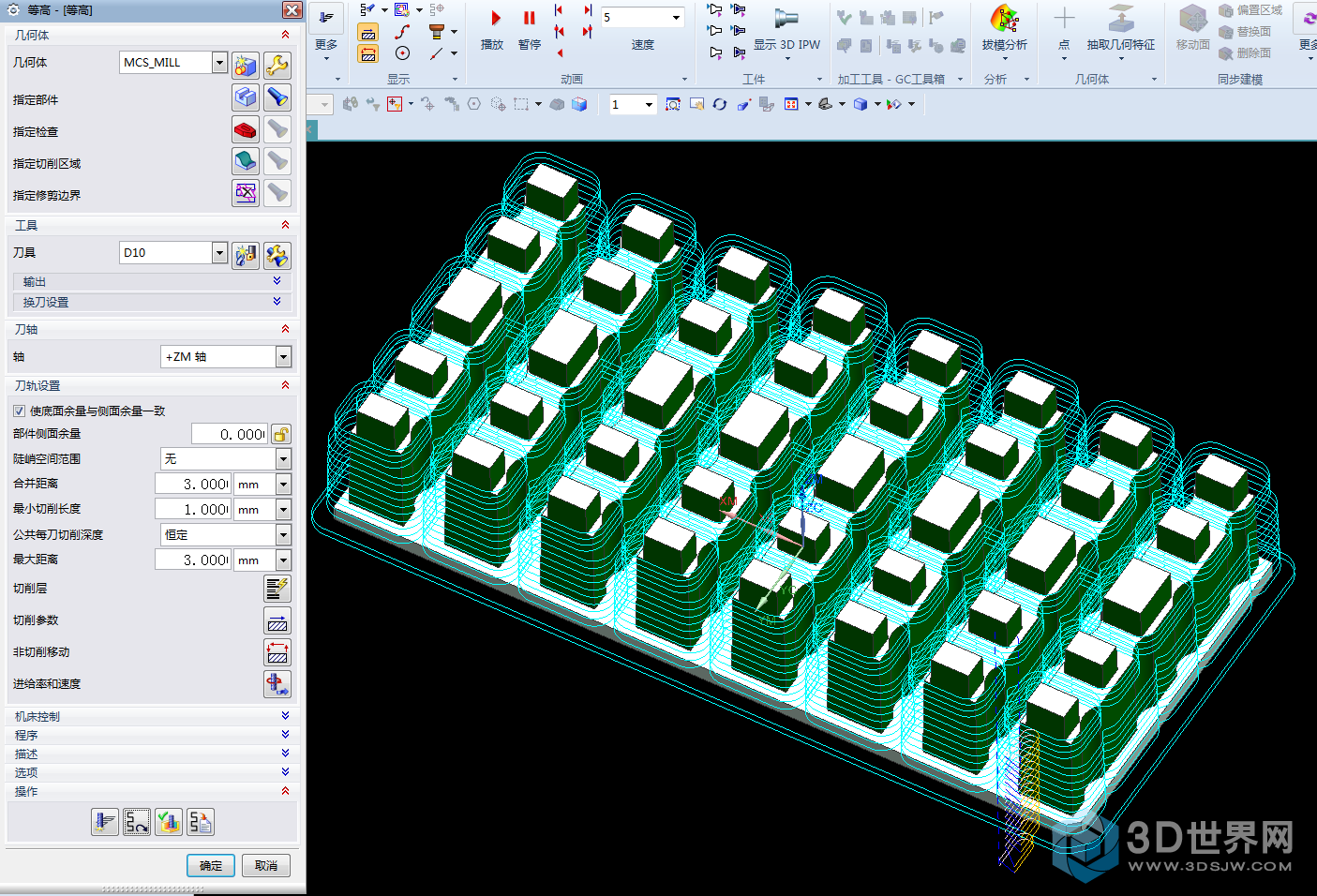Viewport: 1317px width, 896px height.
Task: Open the animation speed dropdown showing 5
Action: click(x=676, y=17)
